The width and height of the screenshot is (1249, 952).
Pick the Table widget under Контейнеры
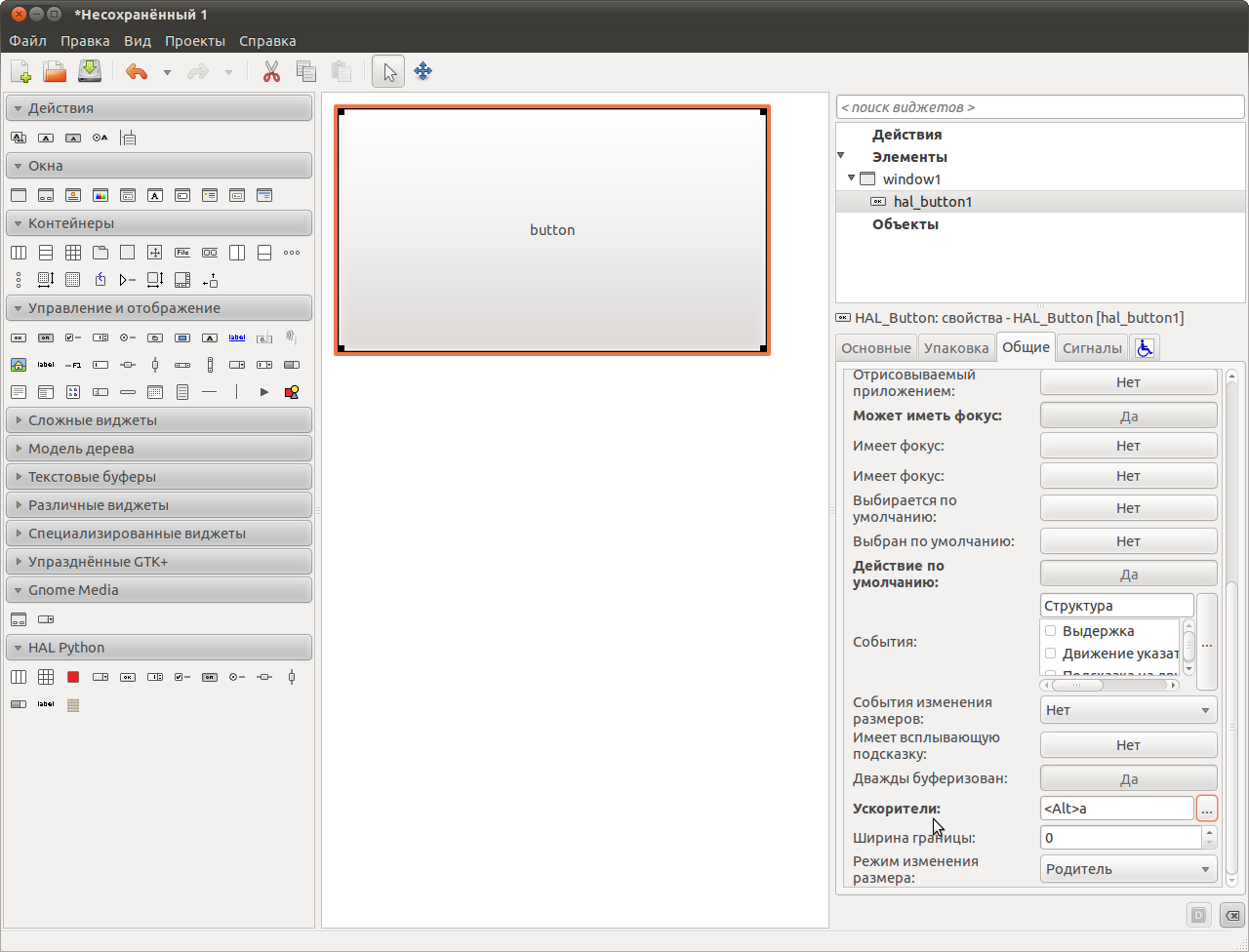pyautogui.click(x=73, y=253)
